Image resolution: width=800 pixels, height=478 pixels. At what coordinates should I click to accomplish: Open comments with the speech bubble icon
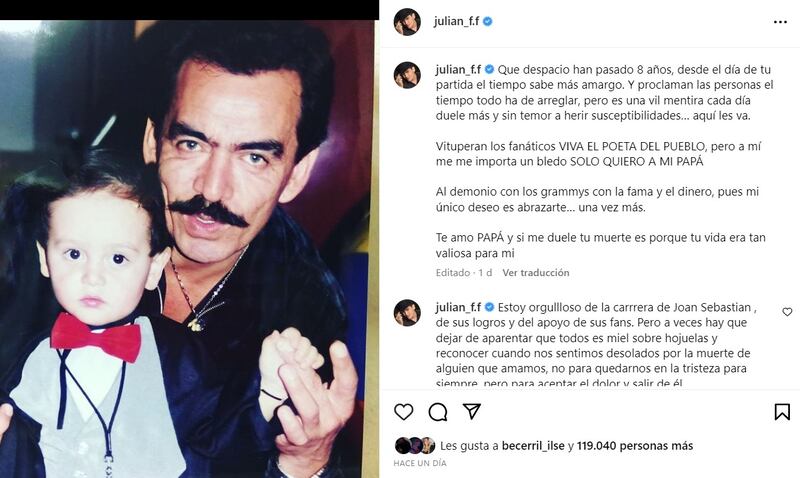click(438, 412)
